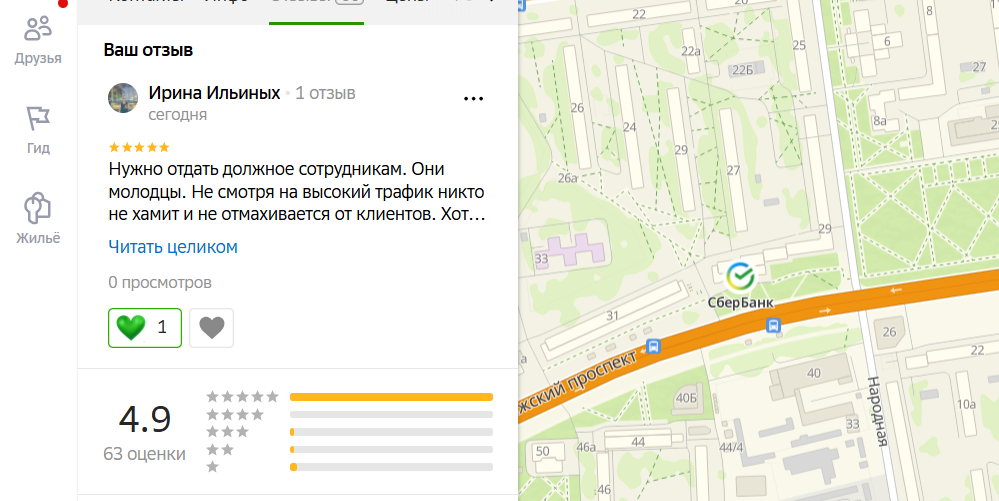Screen dimensions: 999x501
Task: Select building 50 on the map
Action: (x=542, y=452)
